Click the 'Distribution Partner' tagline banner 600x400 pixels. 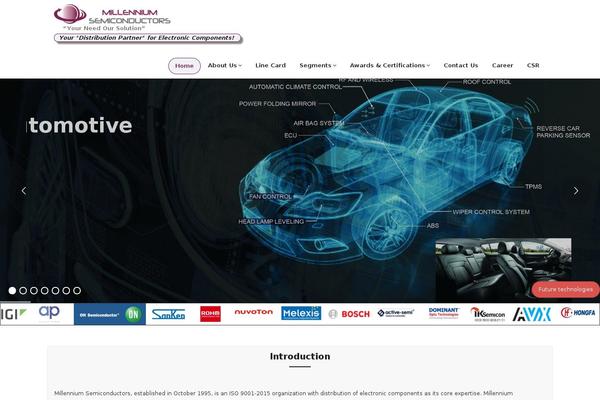(x=148, y=38)
